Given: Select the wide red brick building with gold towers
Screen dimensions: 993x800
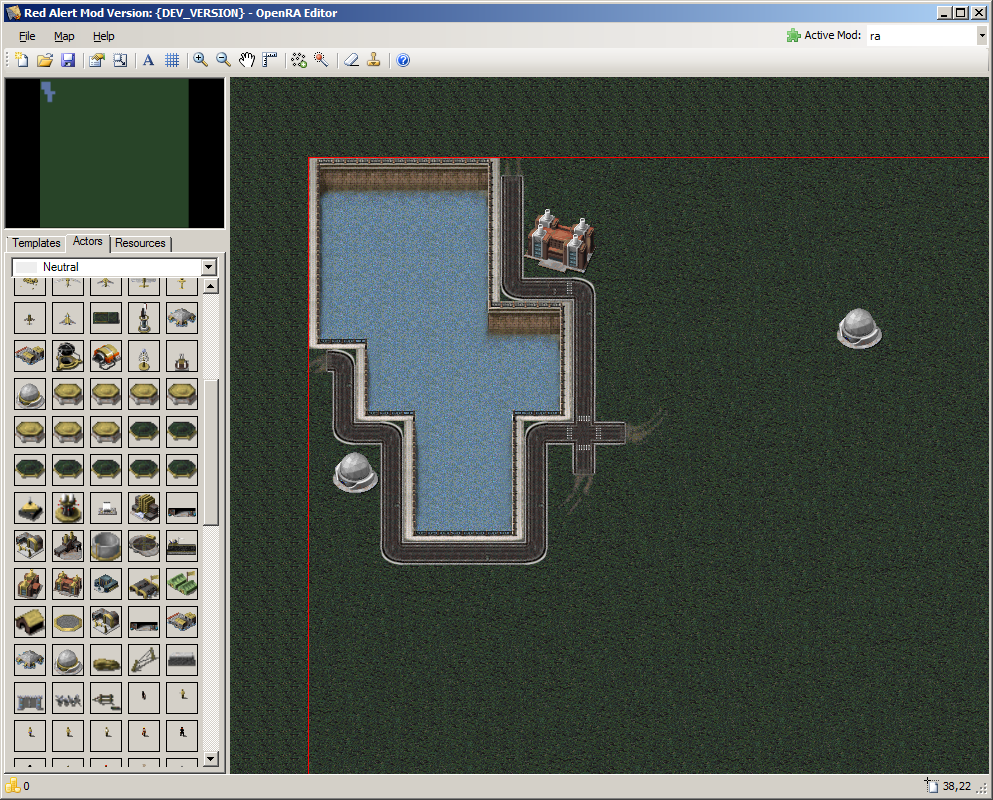Looking at the screenshot, I should coord(68,584).
